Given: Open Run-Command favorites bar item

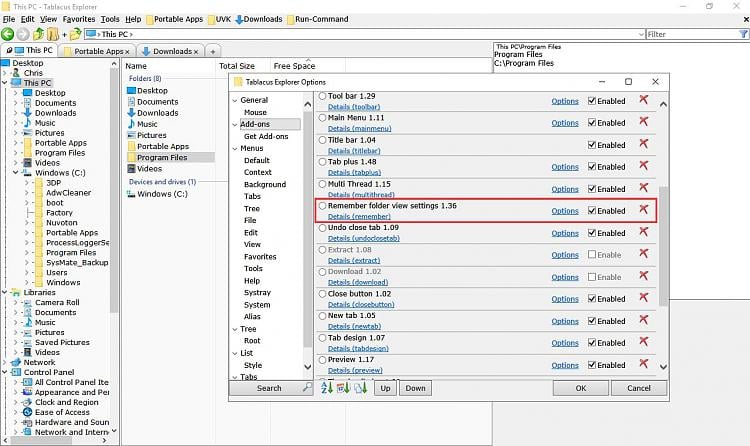Looking at the screenshot, I should 318,19.
